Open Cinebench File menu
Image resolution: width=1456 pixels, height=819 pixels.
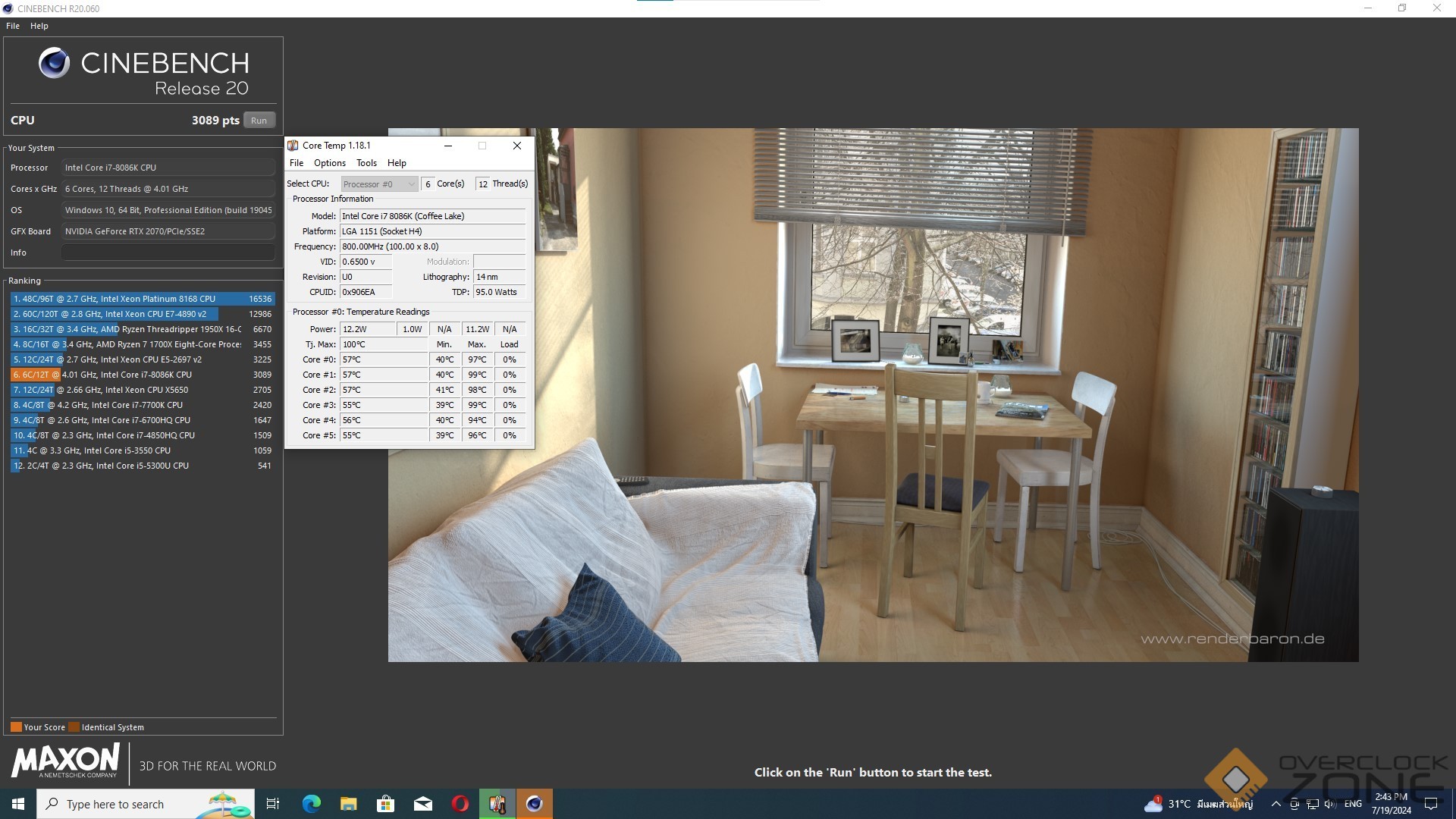click(13, 26)
